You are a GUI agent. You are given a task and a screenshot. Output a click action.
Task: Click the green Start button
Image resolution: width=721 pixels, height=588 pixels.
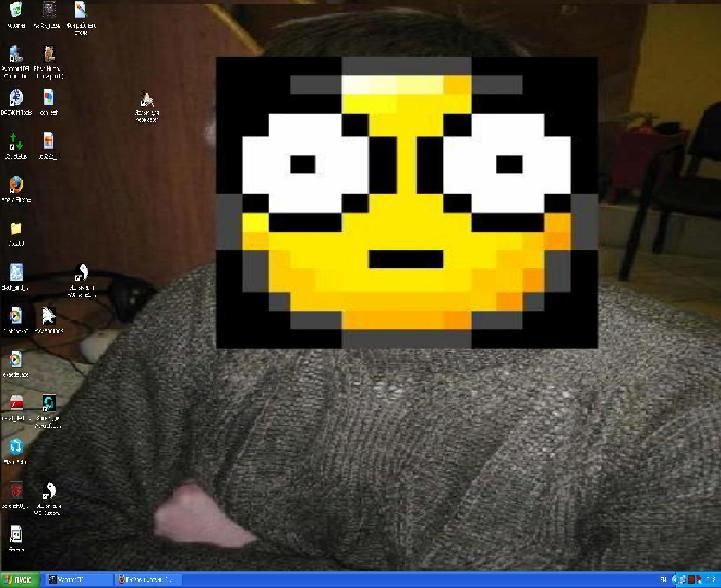click(19, 580)
